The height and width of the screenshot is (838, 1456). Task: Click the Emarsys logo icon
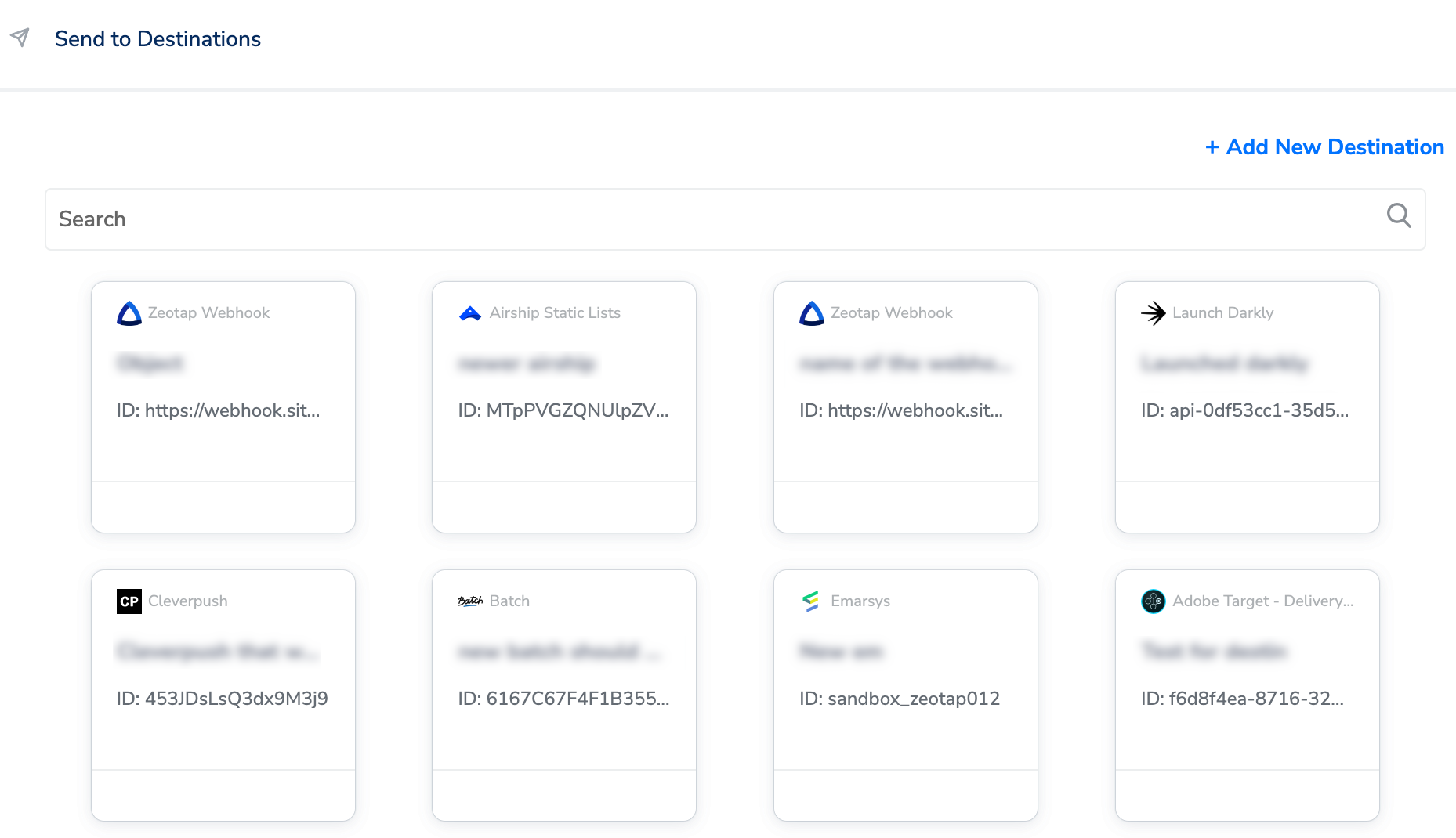[811, 601]
